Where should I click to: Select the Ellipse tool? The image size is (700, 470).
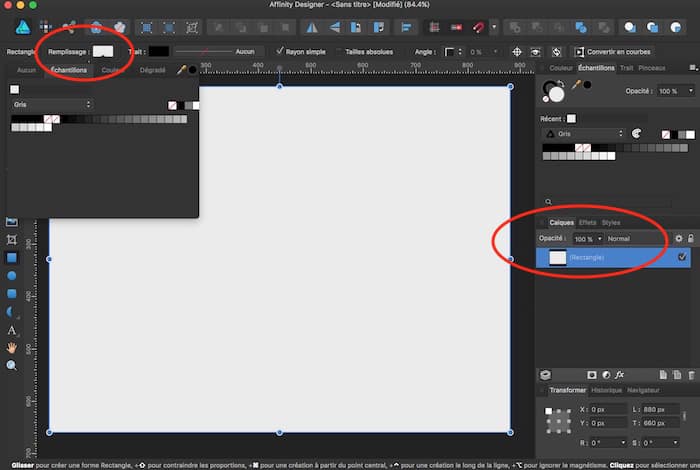point(12,275)
